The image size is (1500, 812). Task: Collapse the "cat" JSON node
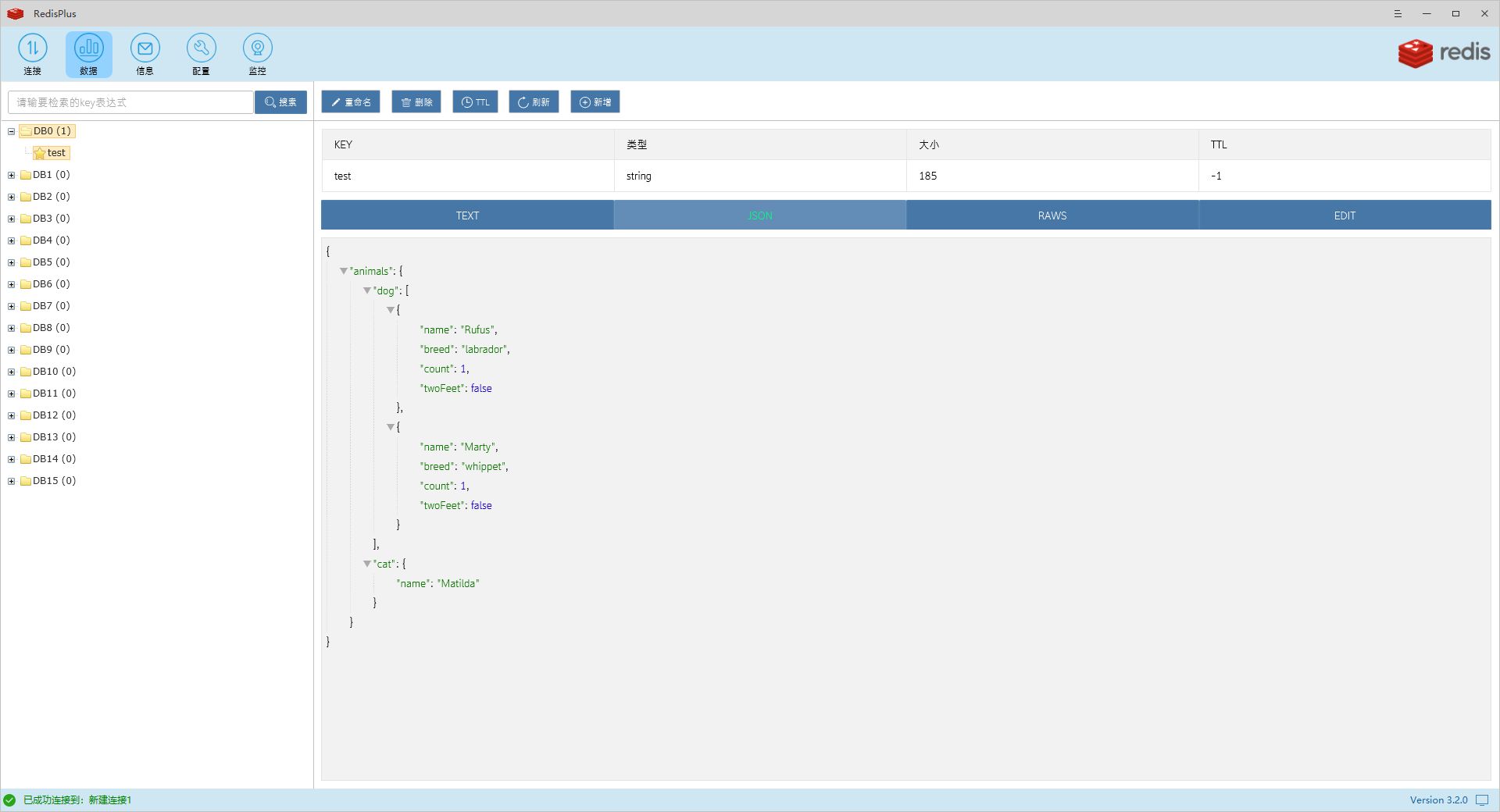coord(366,564)
